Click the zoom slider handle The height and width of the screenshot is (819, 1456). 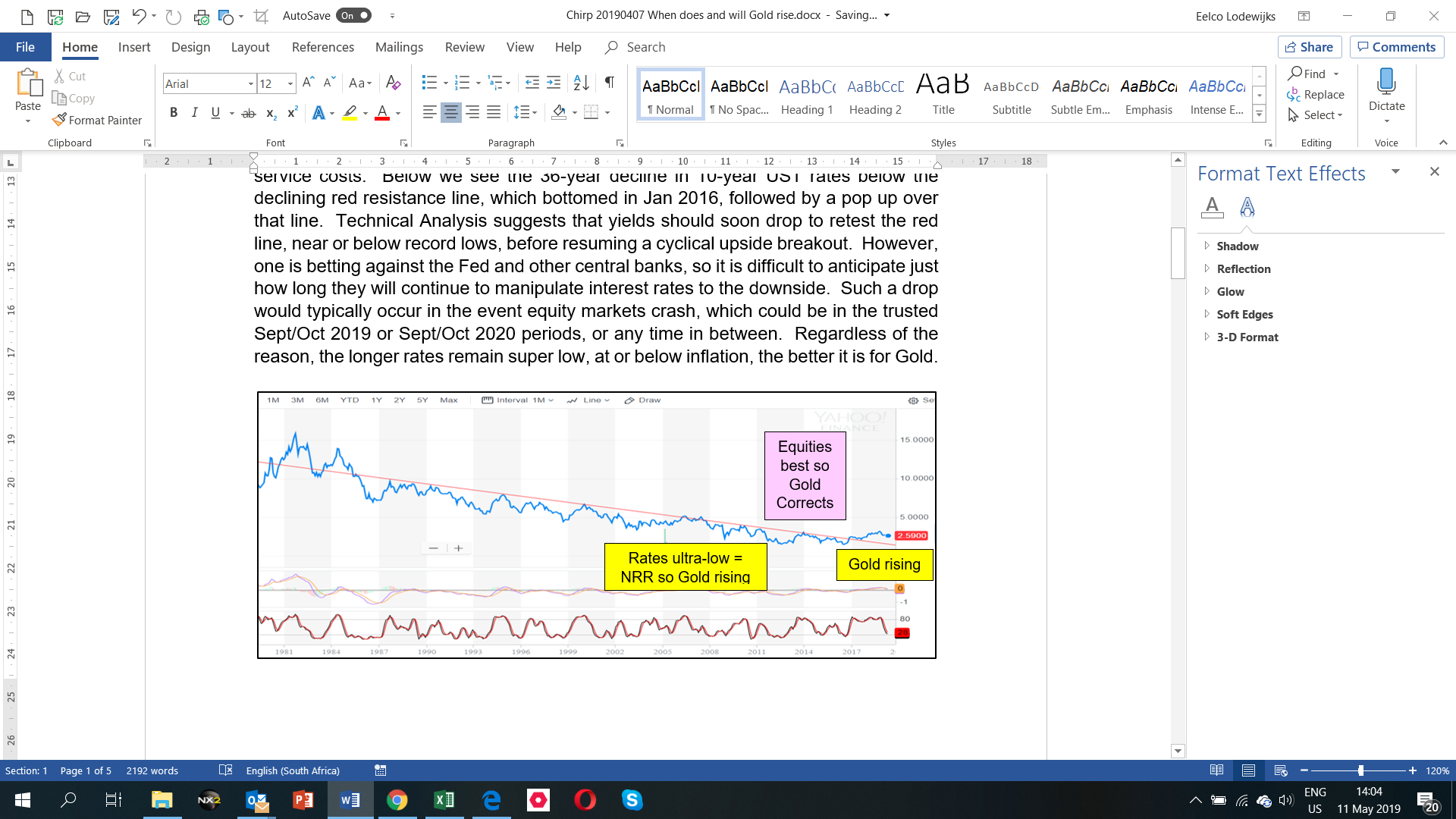pyautogui.click(x=1360, y=770)
